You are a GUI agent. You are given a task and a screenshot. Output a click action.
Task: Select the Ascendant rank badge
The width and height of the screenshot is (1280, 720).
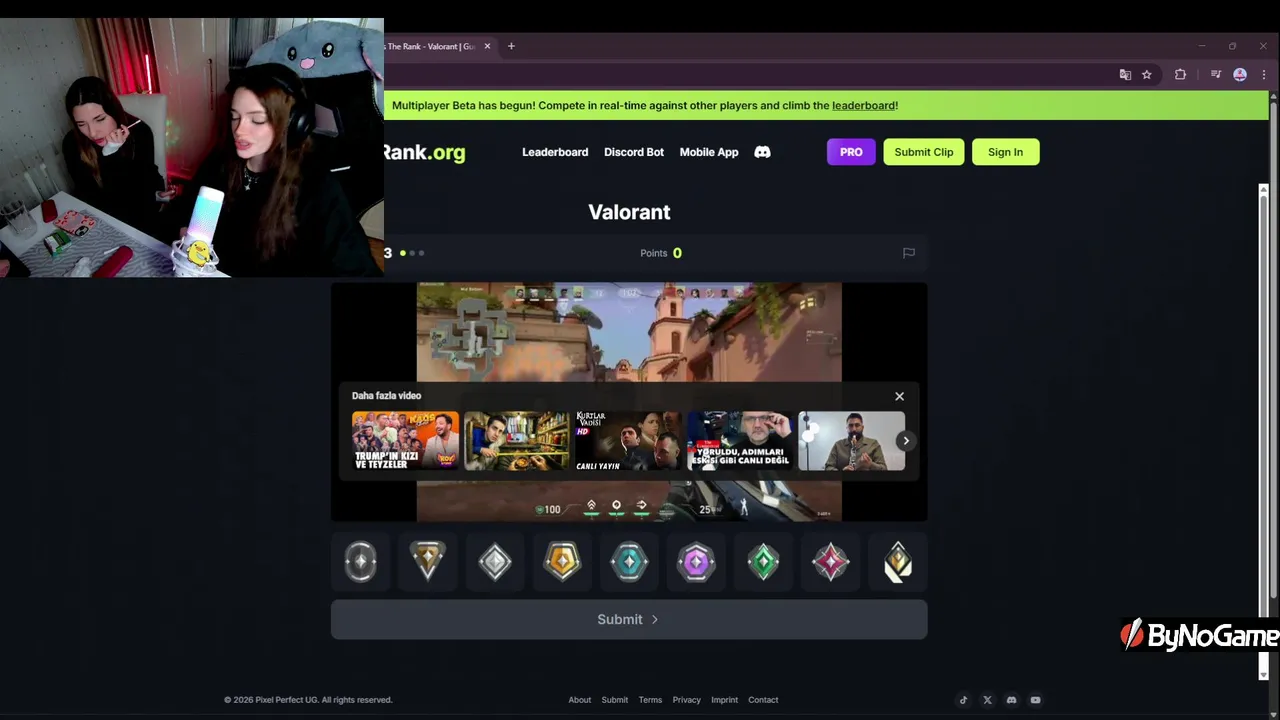pos(763,562)
